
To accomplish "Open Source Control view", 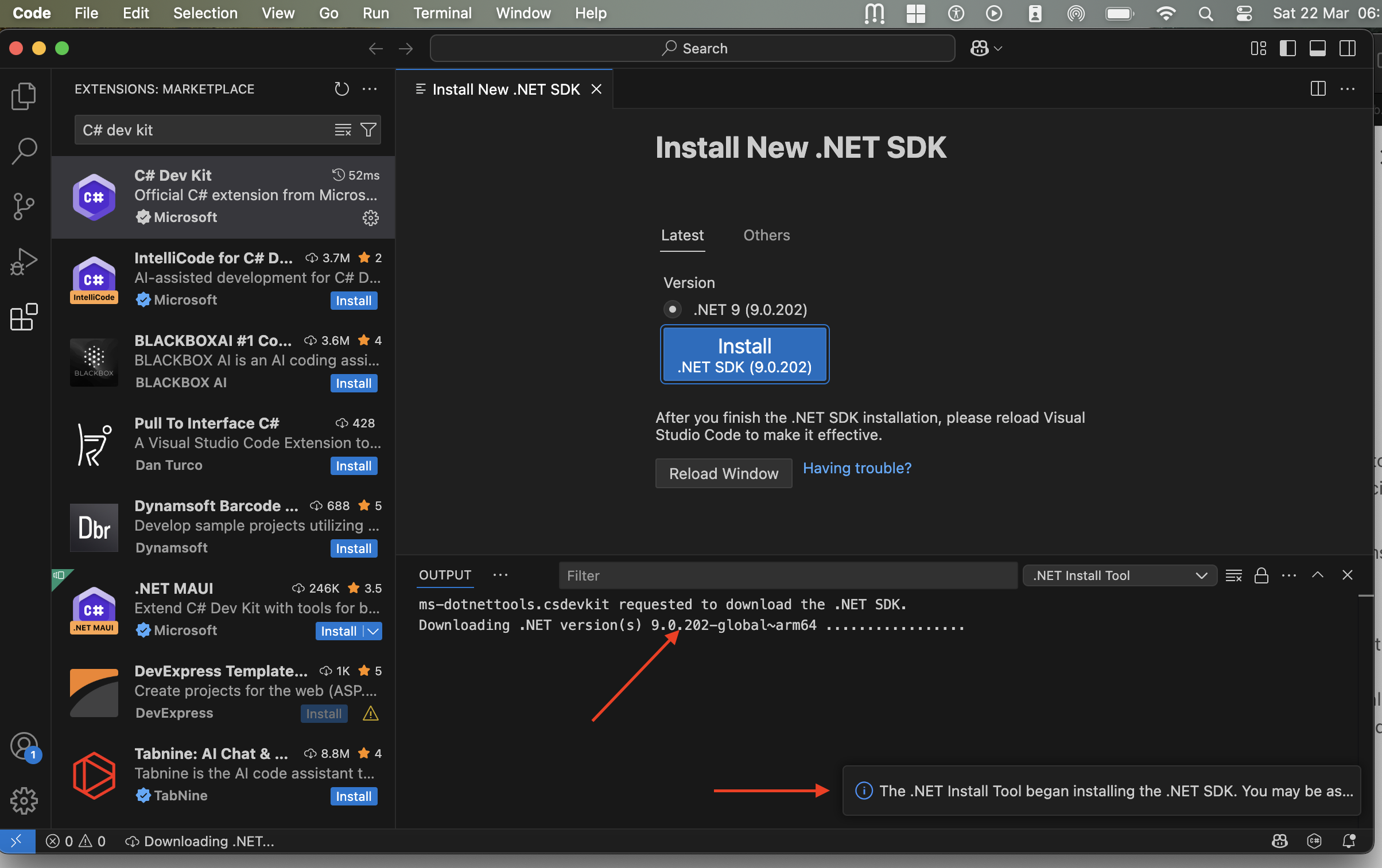I will click(x=24, y=207).
